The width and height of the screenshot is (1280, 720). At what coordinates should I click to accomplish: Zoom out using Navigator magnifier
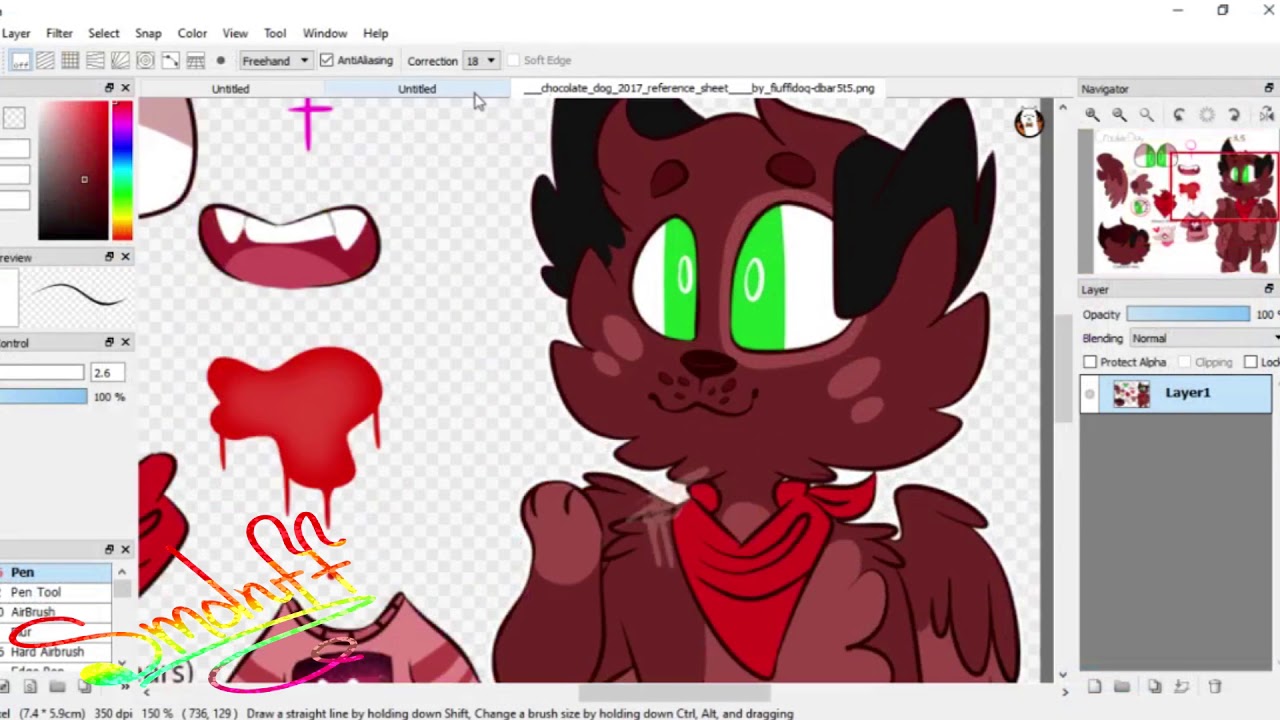tap(1119, 115)
